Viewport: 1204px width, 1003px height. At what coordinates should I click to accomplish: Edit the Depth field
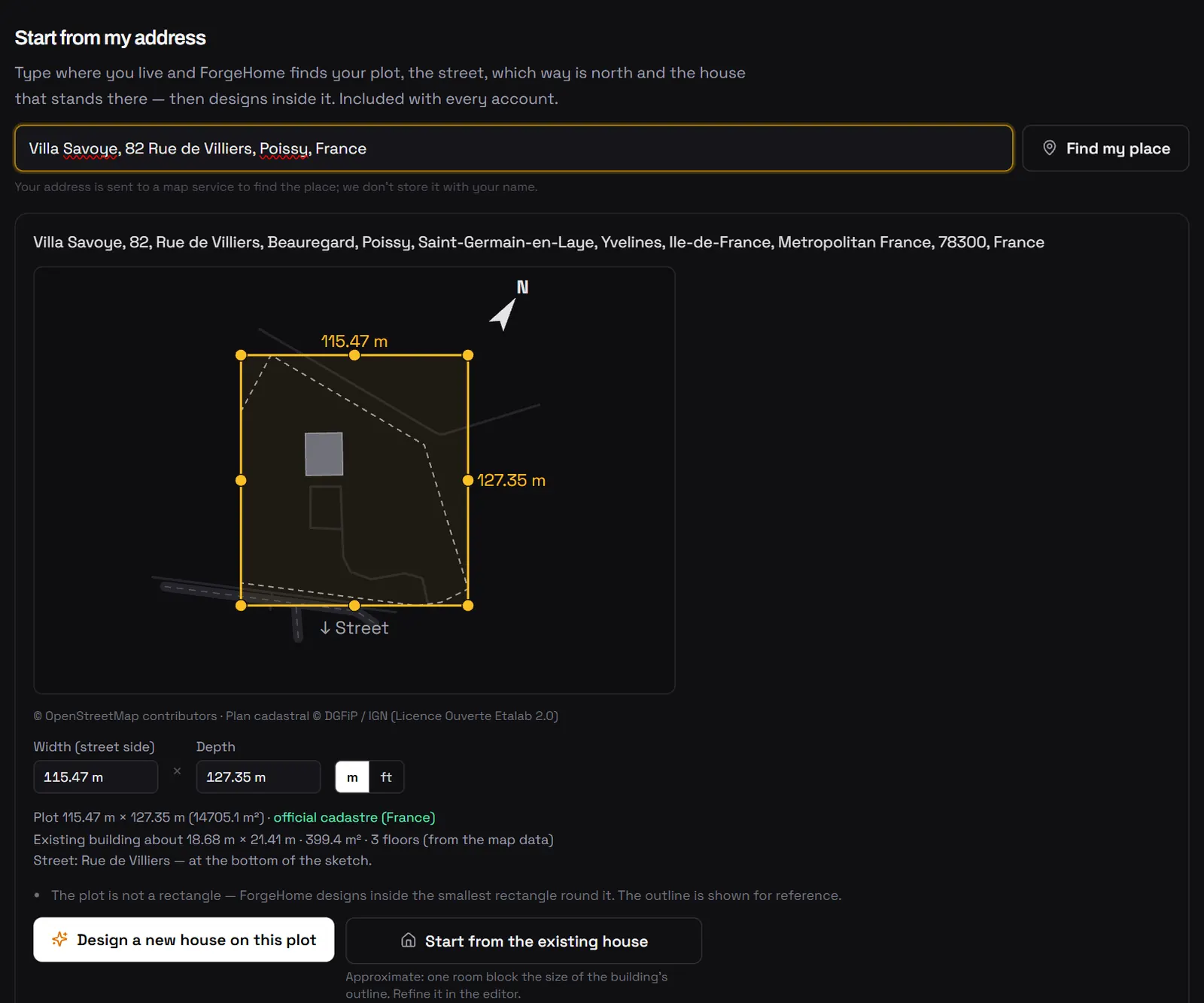click(x=258, y=777)
